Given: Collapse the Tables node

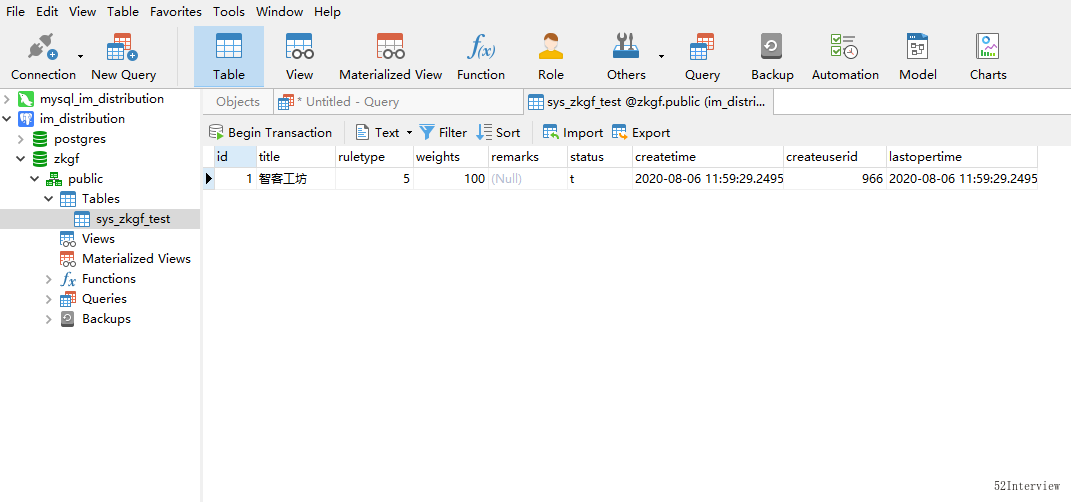Looking at the screenshot, I should (x=48, y=199).
